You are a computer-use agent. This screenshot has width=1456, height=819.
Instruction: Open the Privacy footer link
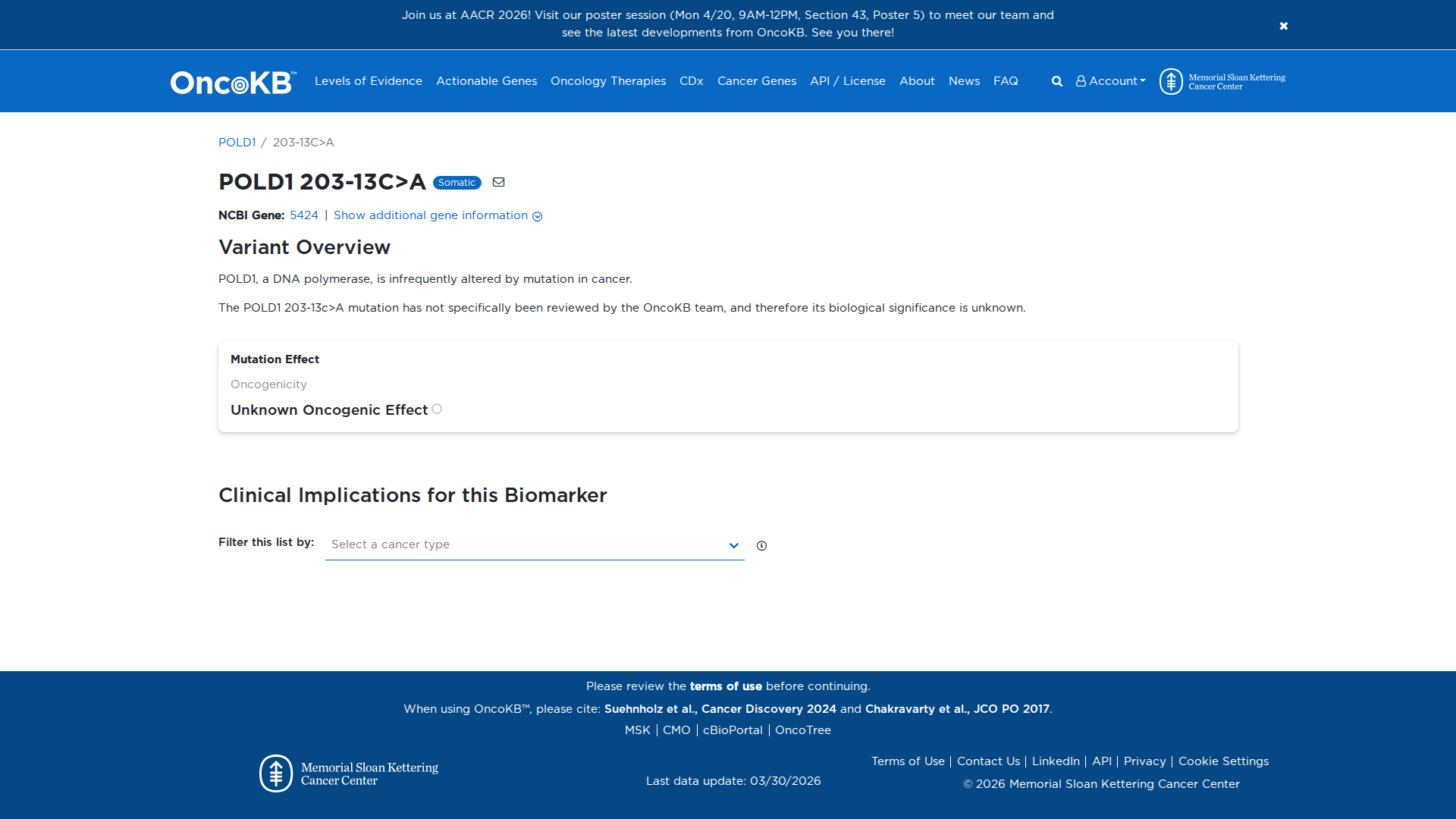pos(1145,761)
